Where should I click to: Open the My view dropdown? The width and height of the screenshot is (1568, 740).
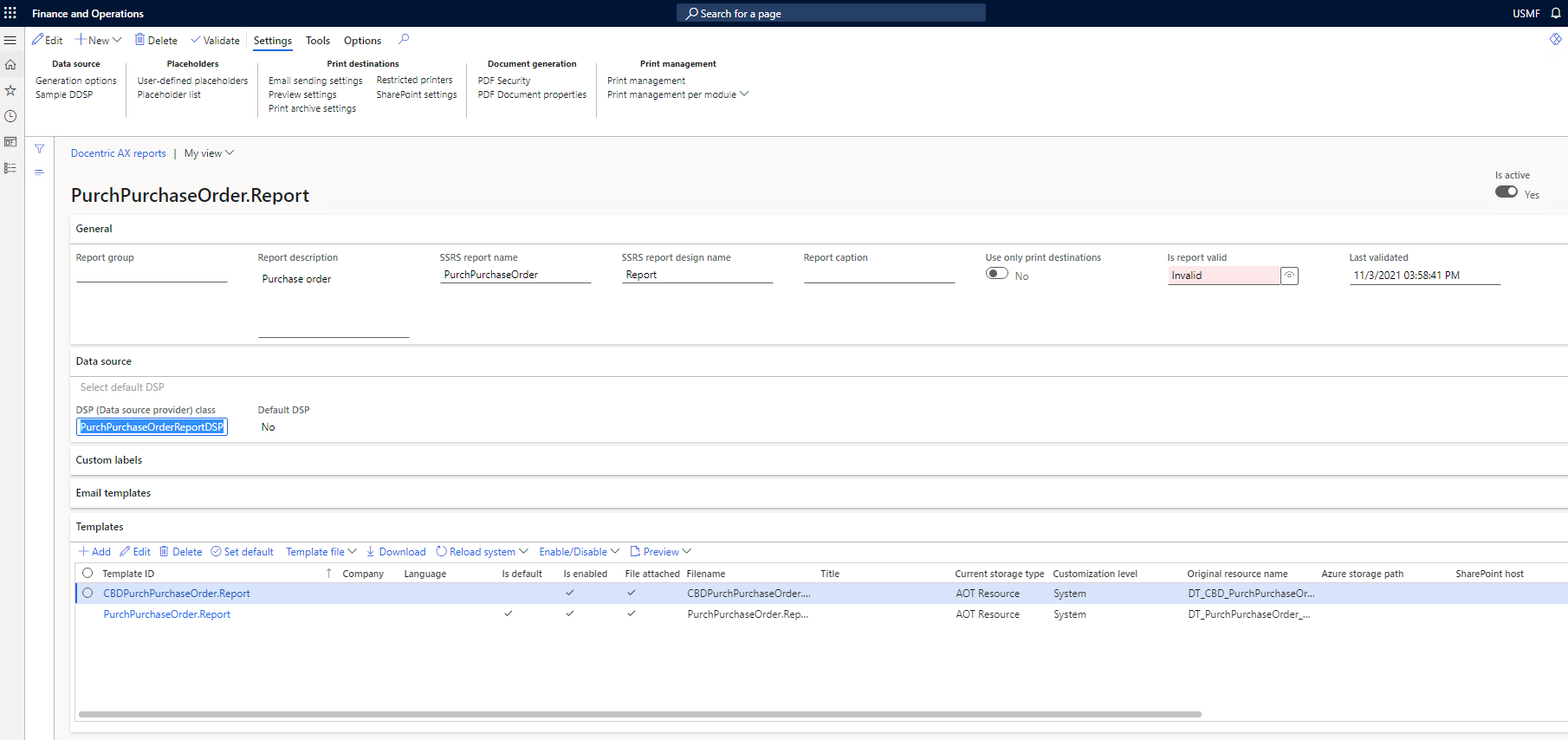point(209,153)
